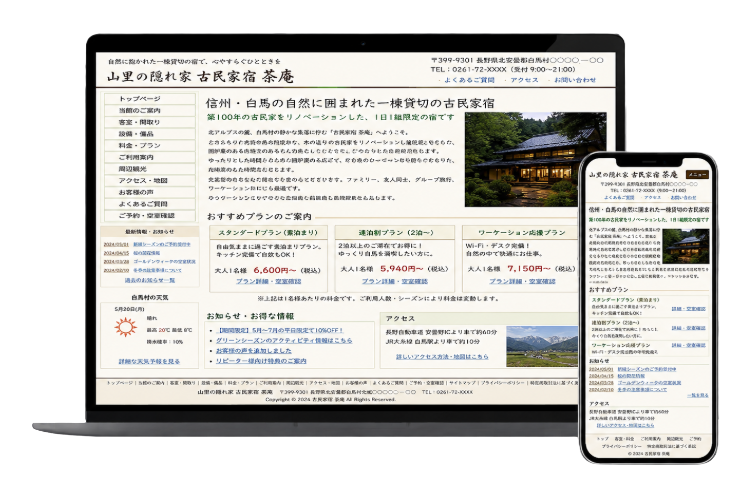Screen dimensions: 752x497
Task: Click プライバシーポリシー in laptop footer
Action: (x=503, y=383)
